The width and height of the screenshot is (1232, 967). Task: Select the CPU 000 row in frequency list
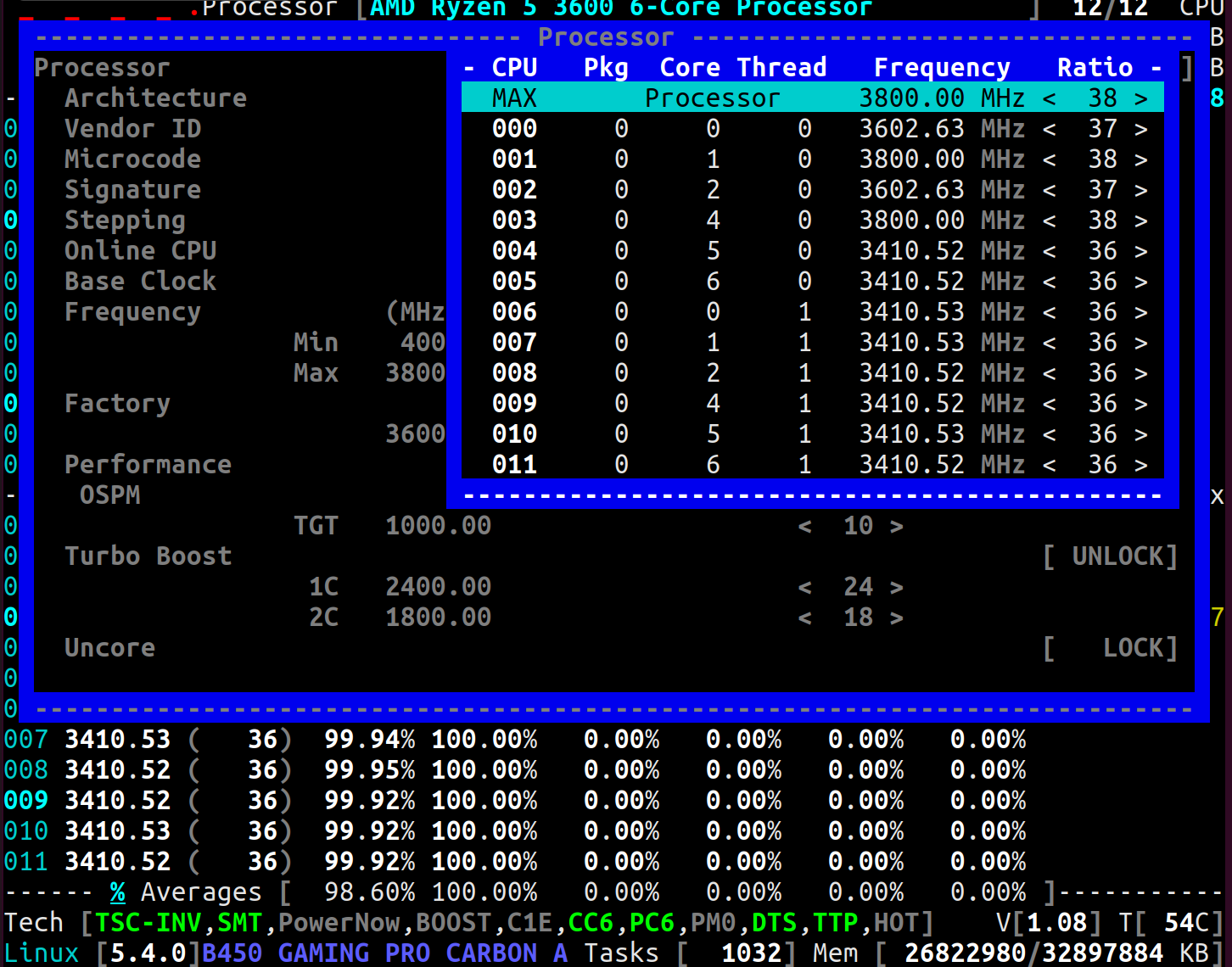click(812, 129)
